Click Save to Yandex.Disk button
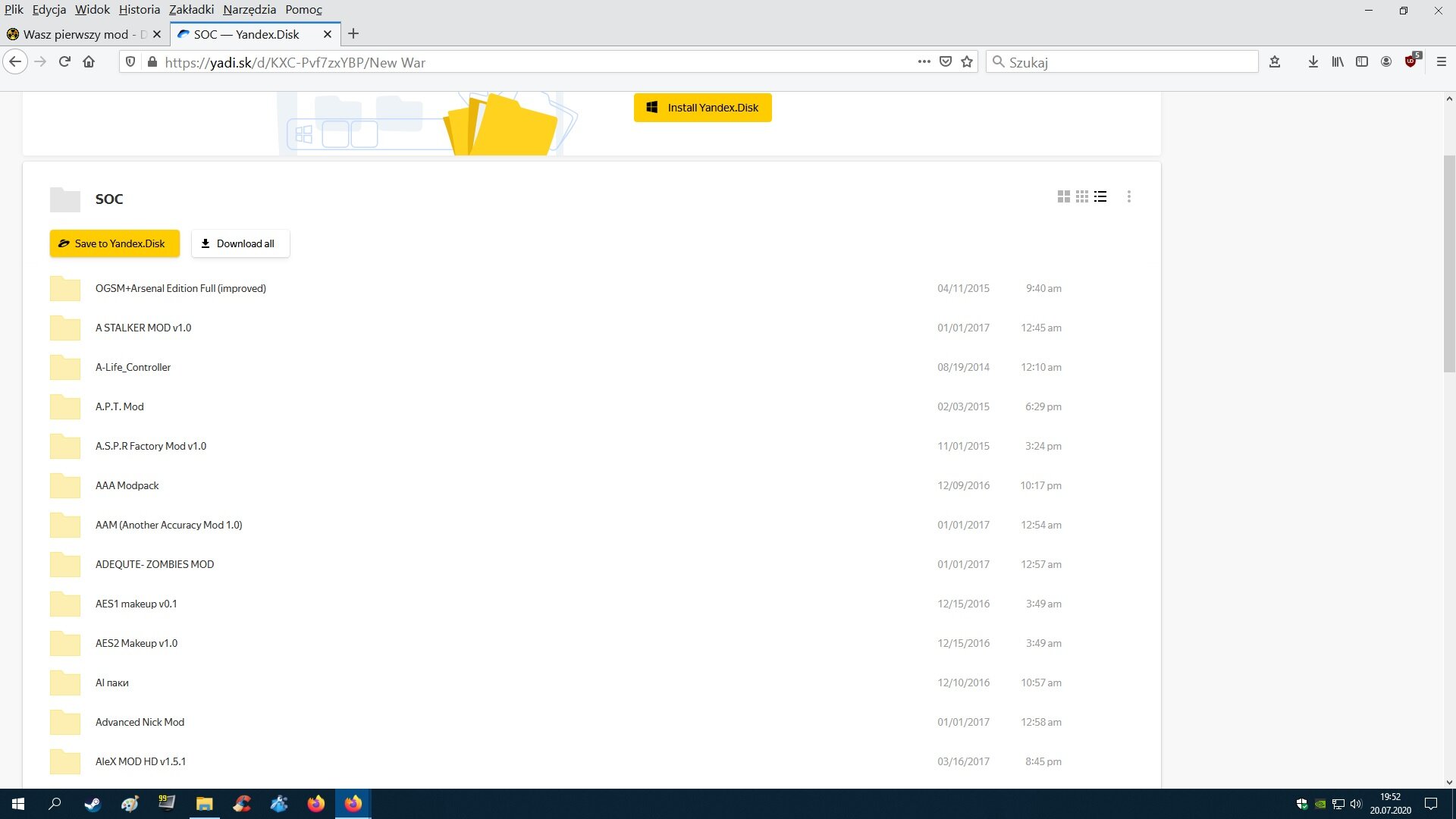1456x819 pixels. 115,243
